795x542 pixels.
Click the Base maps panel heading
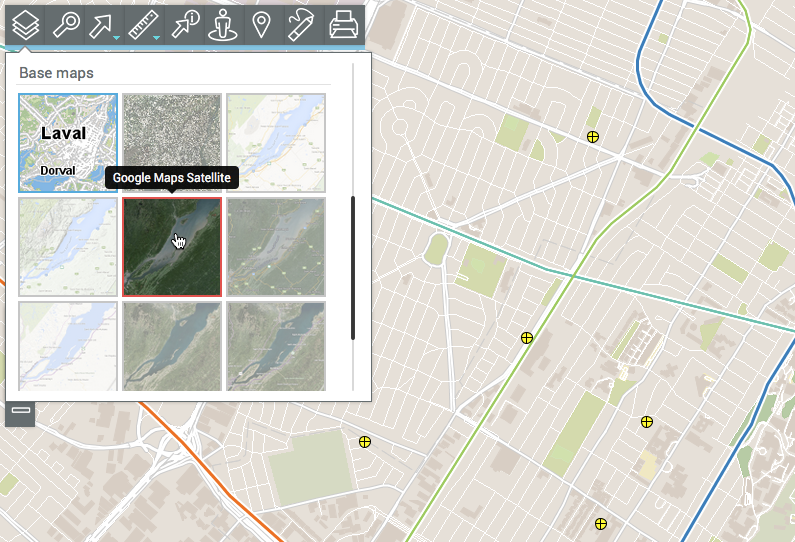pos(56,73)
